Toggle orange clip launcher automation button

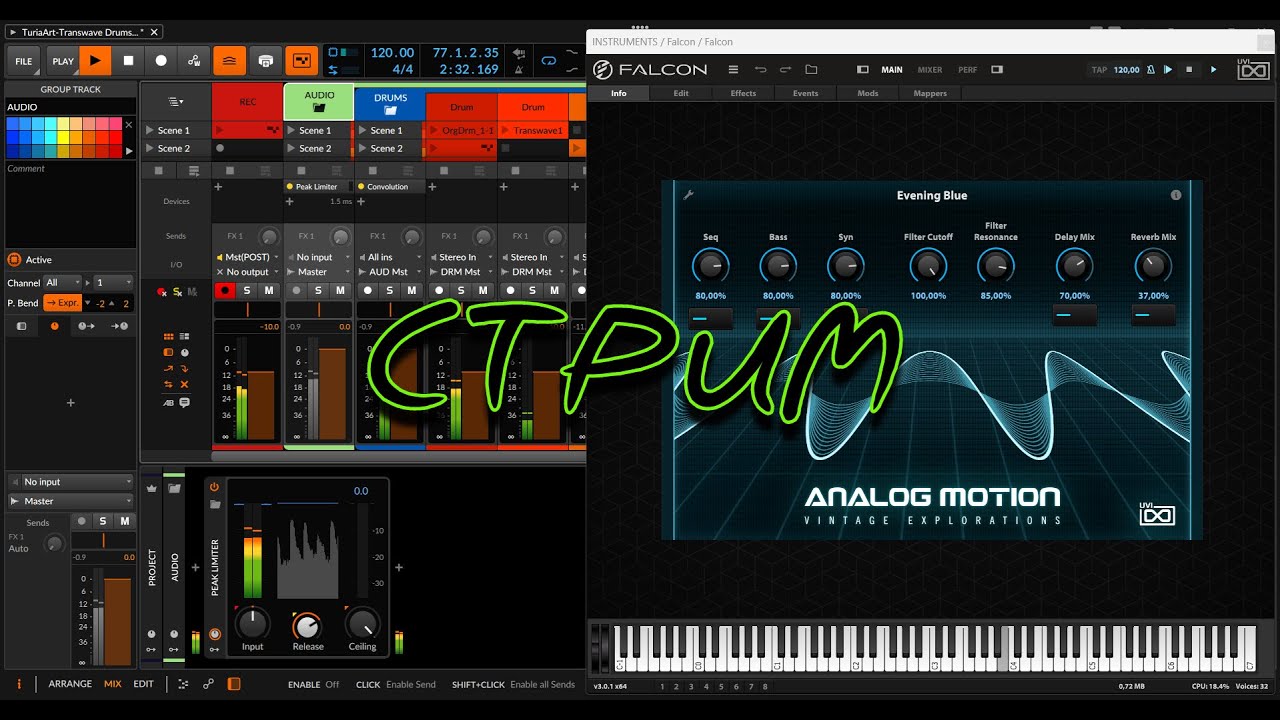pos(301,61)
